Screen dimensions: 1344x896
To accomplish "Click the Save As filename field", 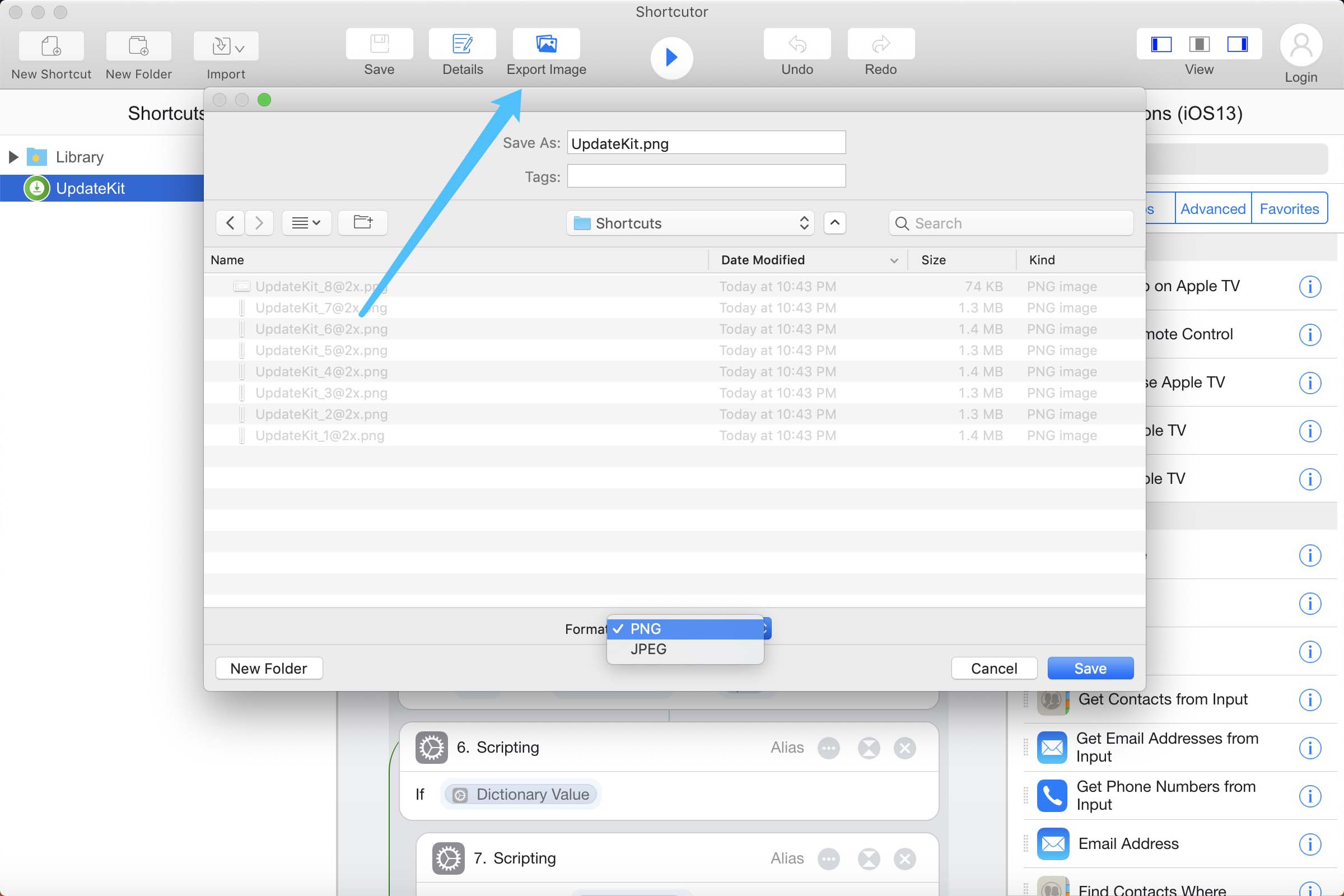I will [706, 143].
